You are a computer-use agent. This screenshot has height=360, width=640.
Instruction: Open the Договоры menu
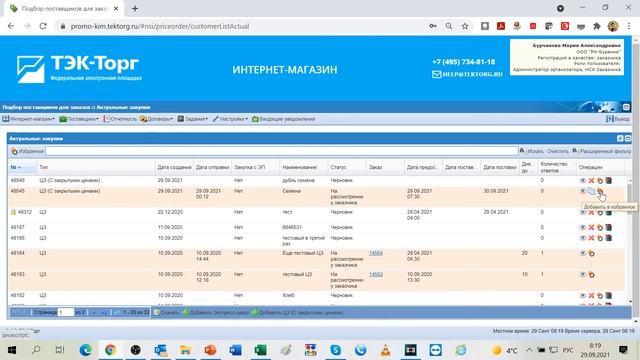pos(156,119)
